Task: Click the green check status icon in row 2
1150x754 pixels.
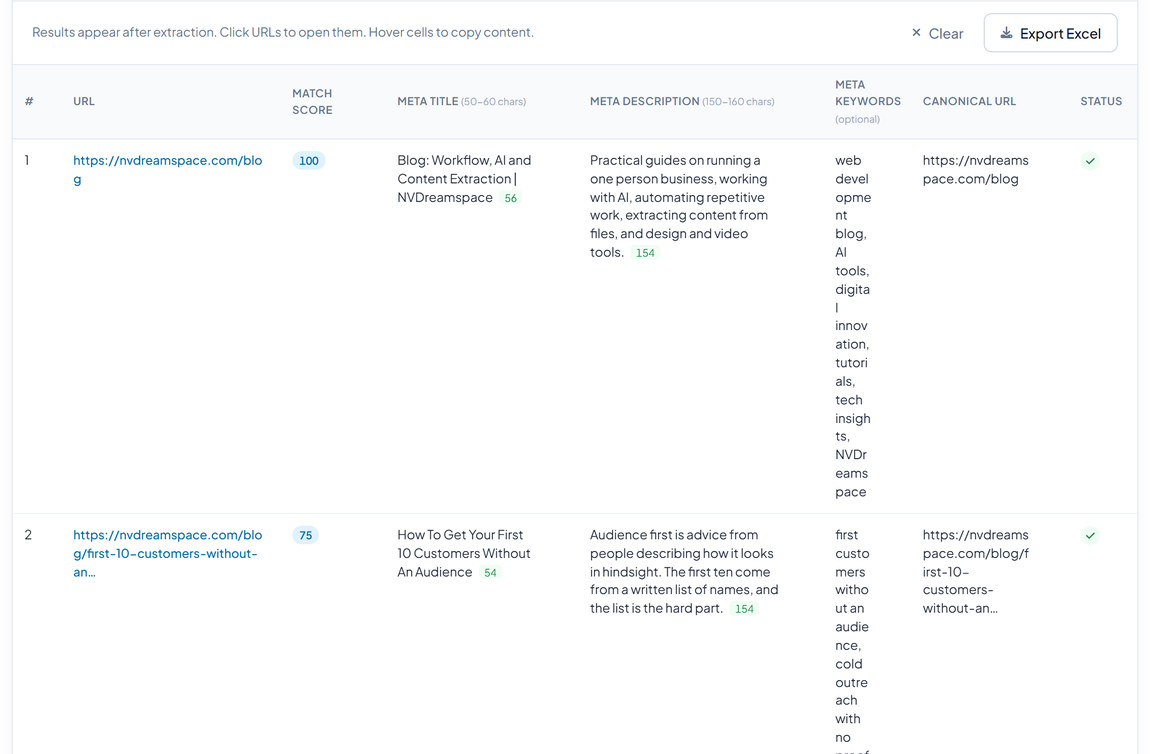Action: pyautogui.click(x=1090, y=535)
